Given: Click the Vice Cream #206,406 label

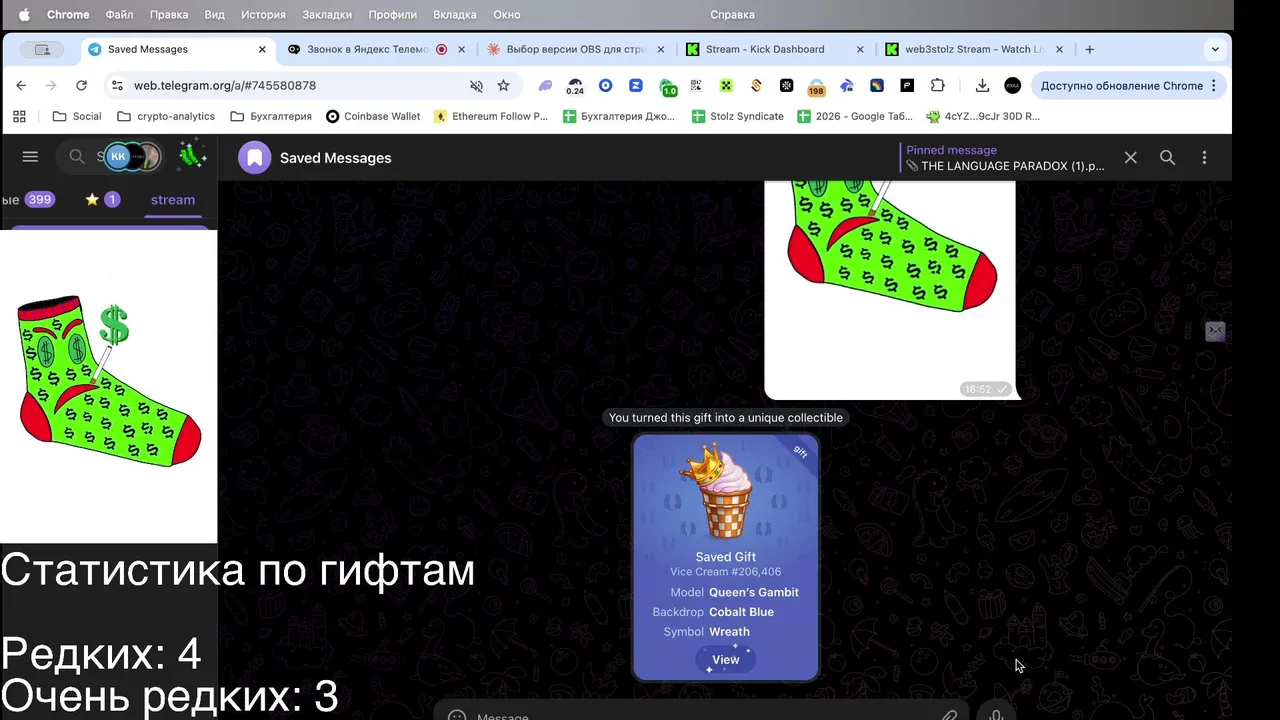Looking at the screenshot, I should click(726, 572).
